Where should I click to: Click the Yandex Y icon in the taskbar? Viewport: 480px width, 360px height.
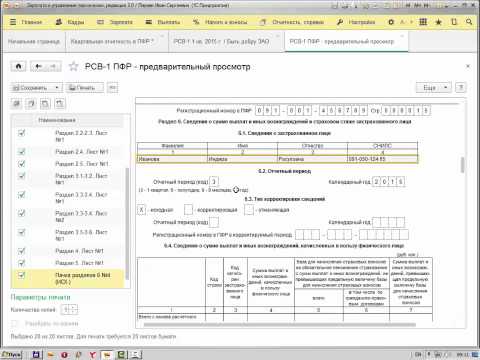point(93,355)
